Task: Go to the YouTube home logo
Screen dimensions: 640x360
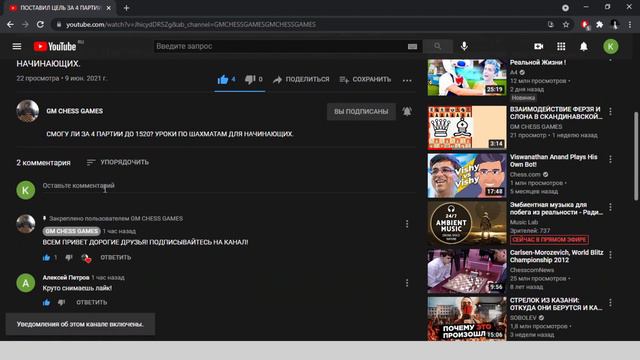Action: coord(55,47)
